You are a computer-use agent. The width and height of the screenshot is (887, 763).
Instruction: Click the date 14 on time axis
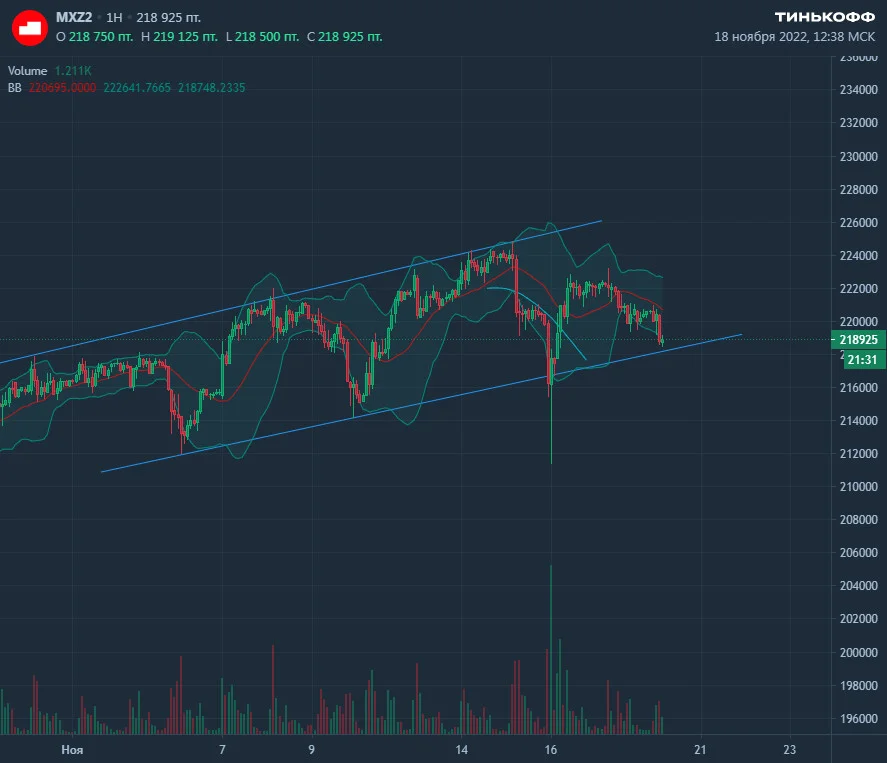[462, 750]
